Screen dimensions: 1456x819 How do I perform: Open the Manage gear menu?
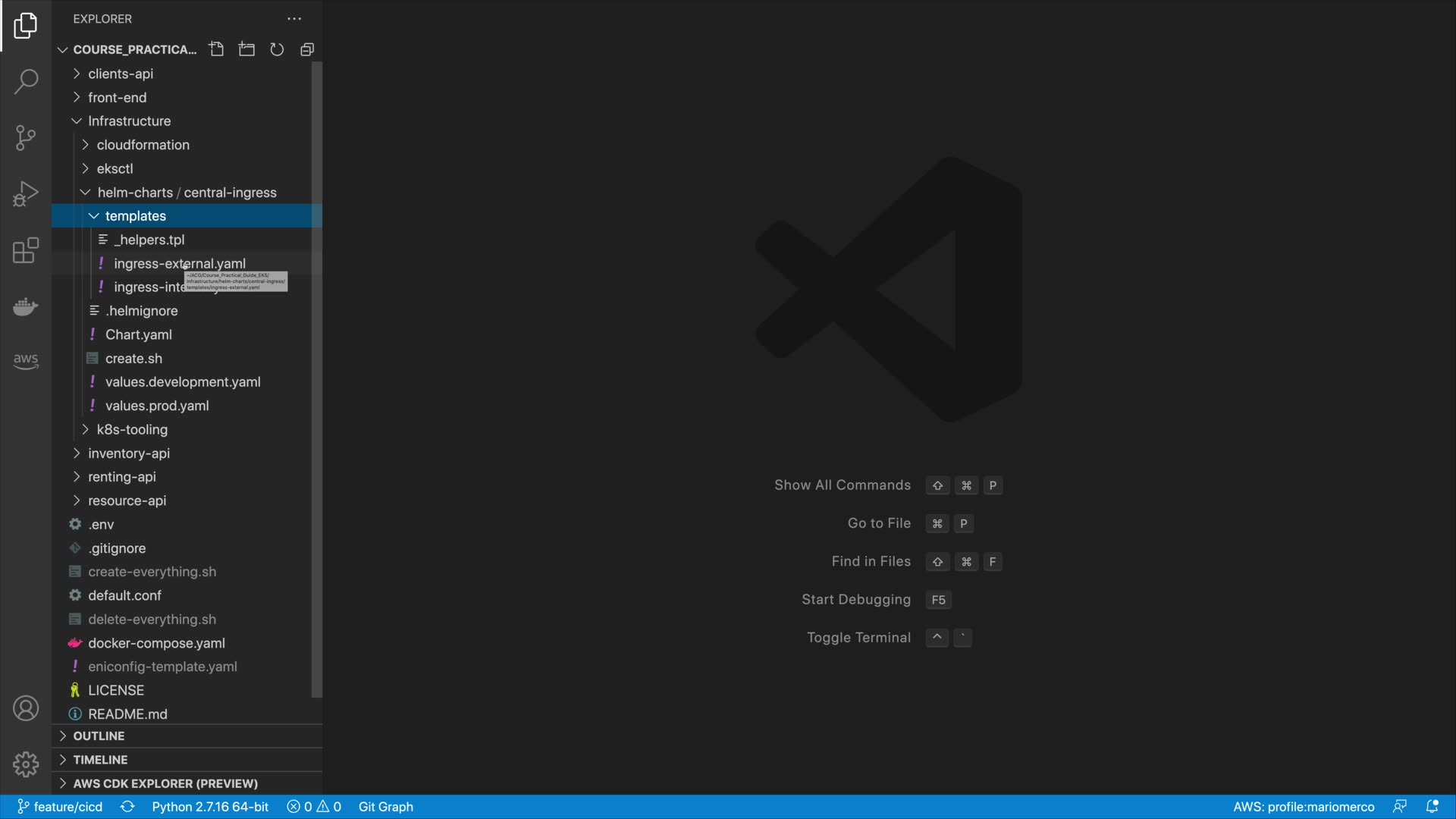click(26, 764)
